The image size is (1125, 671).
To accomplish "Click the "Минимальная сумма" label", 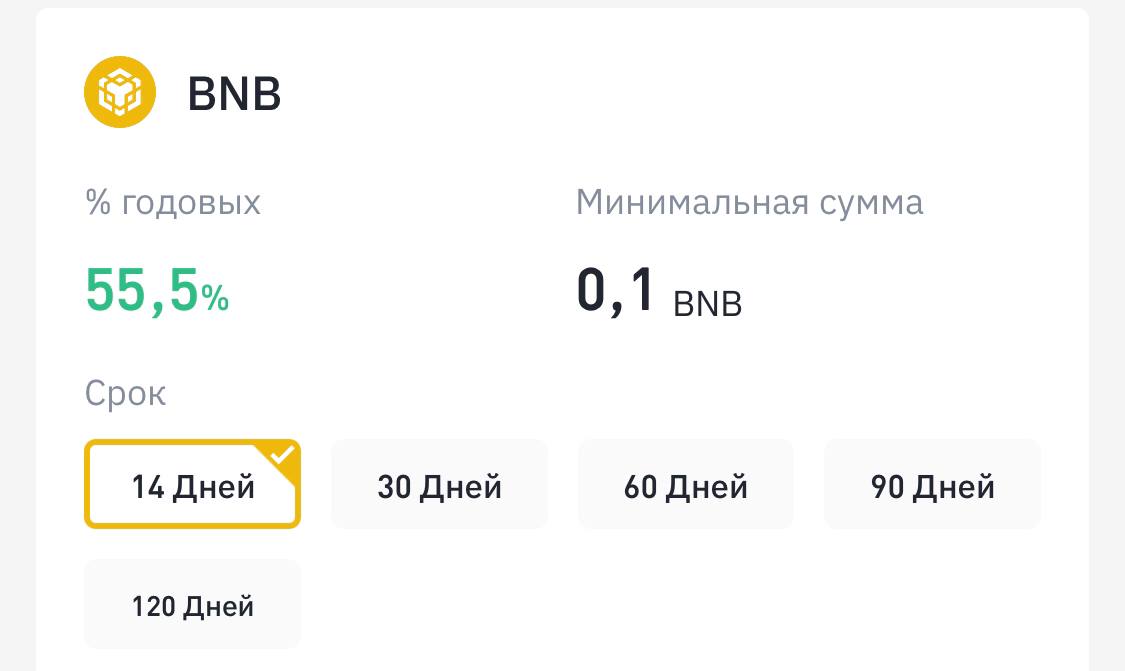I will 749,203.
